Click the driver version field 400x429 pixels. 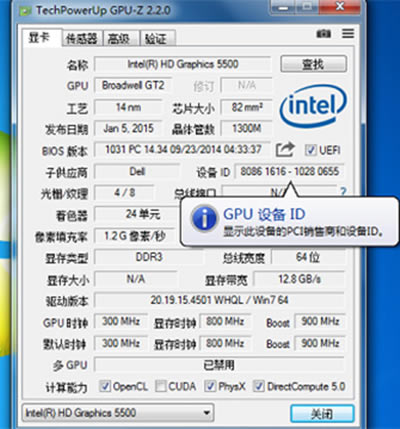(x=219, y=300)
